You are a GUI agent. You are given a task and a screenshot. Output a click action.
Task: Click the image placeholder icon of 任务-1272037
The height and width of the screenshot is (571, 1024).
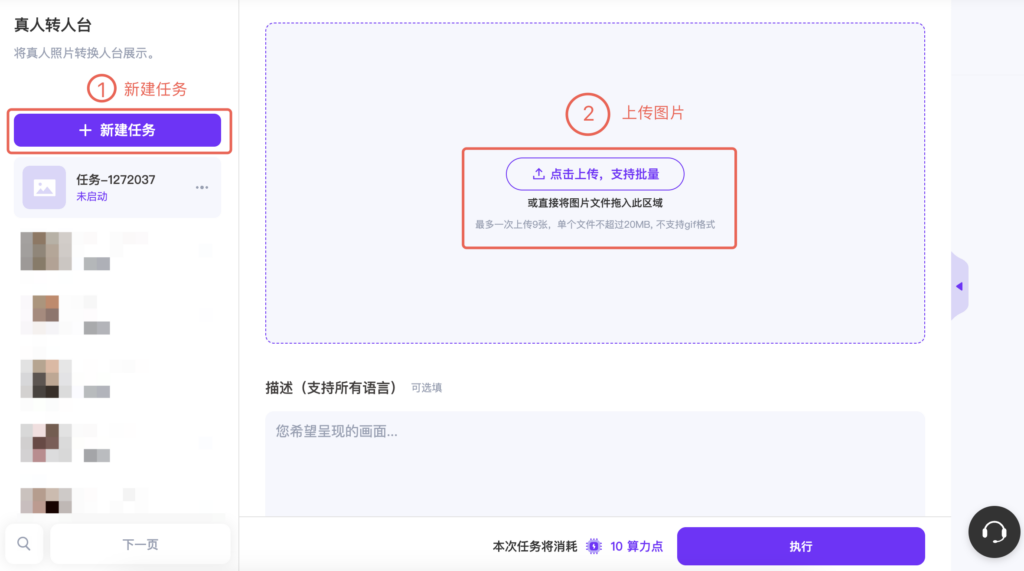tap(44, 187)
